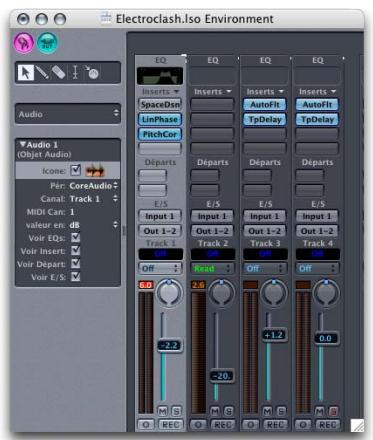Arm Track 3 with the REC button
This screenshot has width=373, height=440.
275,425
